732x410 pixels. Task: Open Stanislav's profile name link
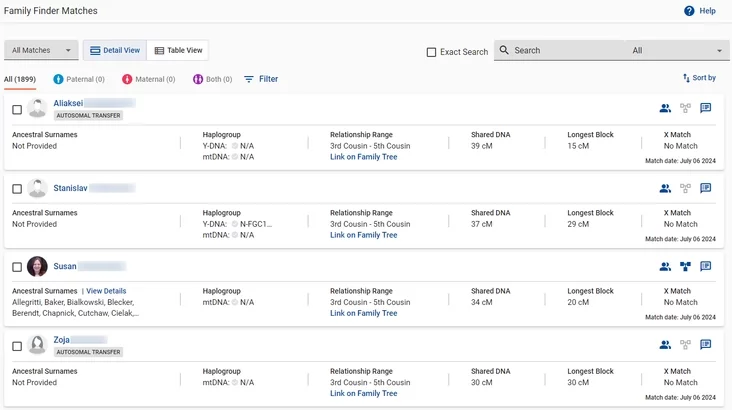[x=70, y=188]
